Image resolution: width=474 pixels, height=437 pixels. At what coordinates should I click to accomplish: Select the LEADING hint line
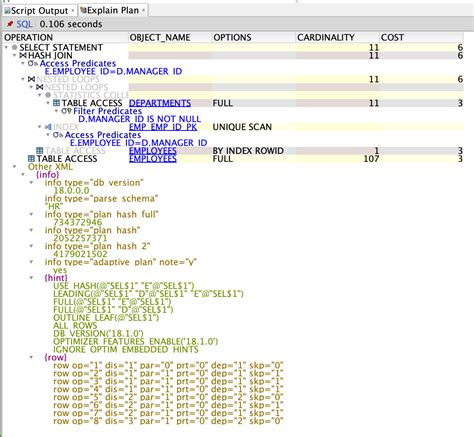click(x=148, y=294)
